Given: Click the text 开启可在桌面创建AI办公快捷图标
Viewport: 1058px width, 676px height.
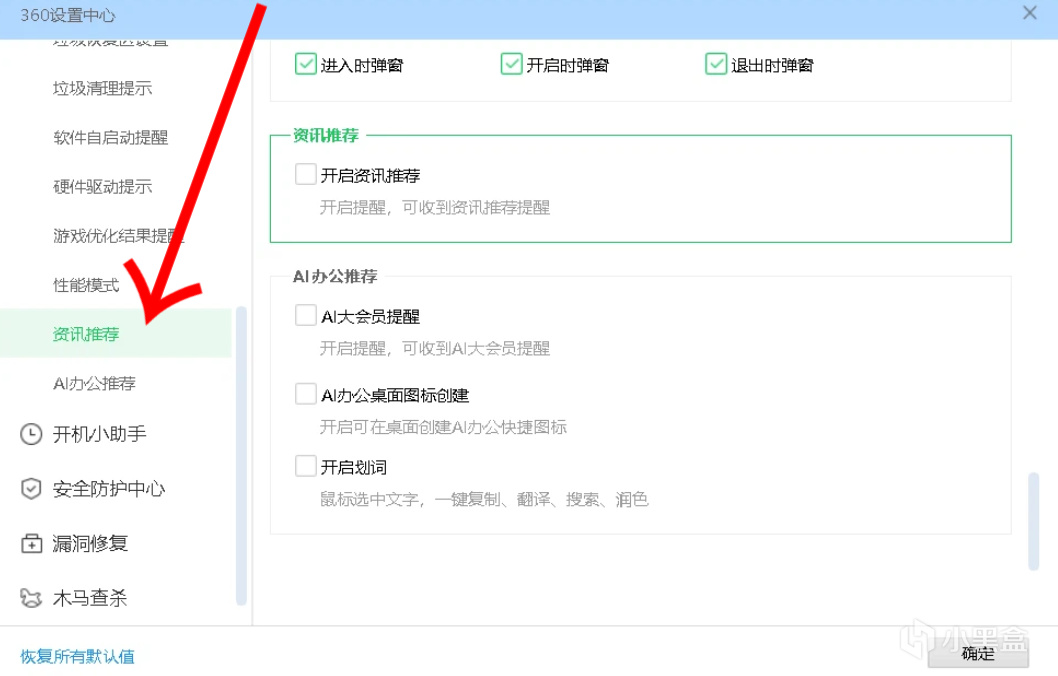Looking at the screenshot, I should (443, 427).
